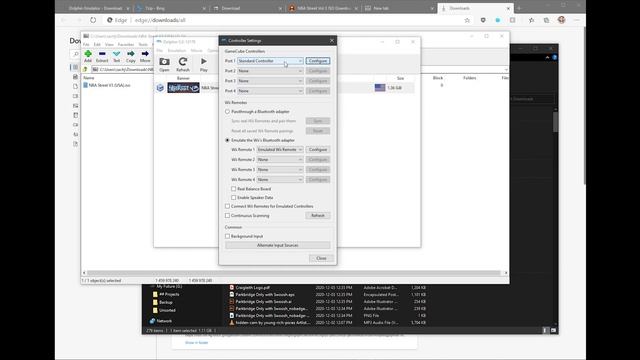Viewport: 640px width, 360px height.
Task: Click the Test icon in 7-Zip toolbar
Action: click(117, 54)
